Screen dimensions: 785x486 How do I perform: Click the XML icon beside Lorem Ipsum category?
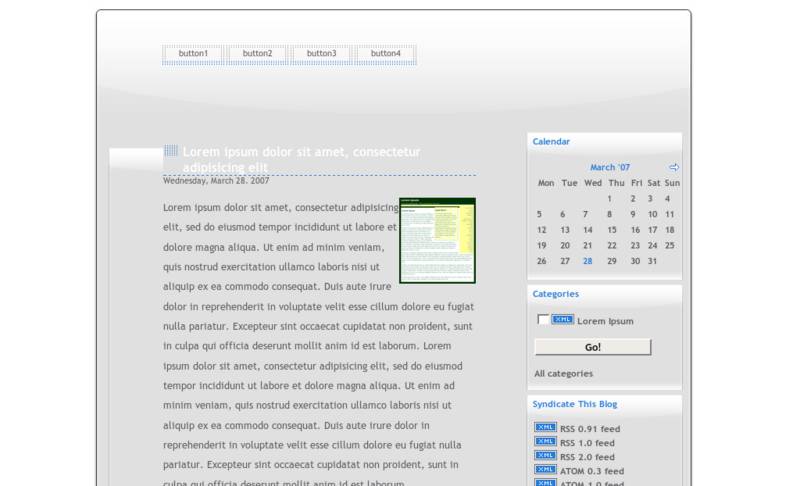point(563,320)
